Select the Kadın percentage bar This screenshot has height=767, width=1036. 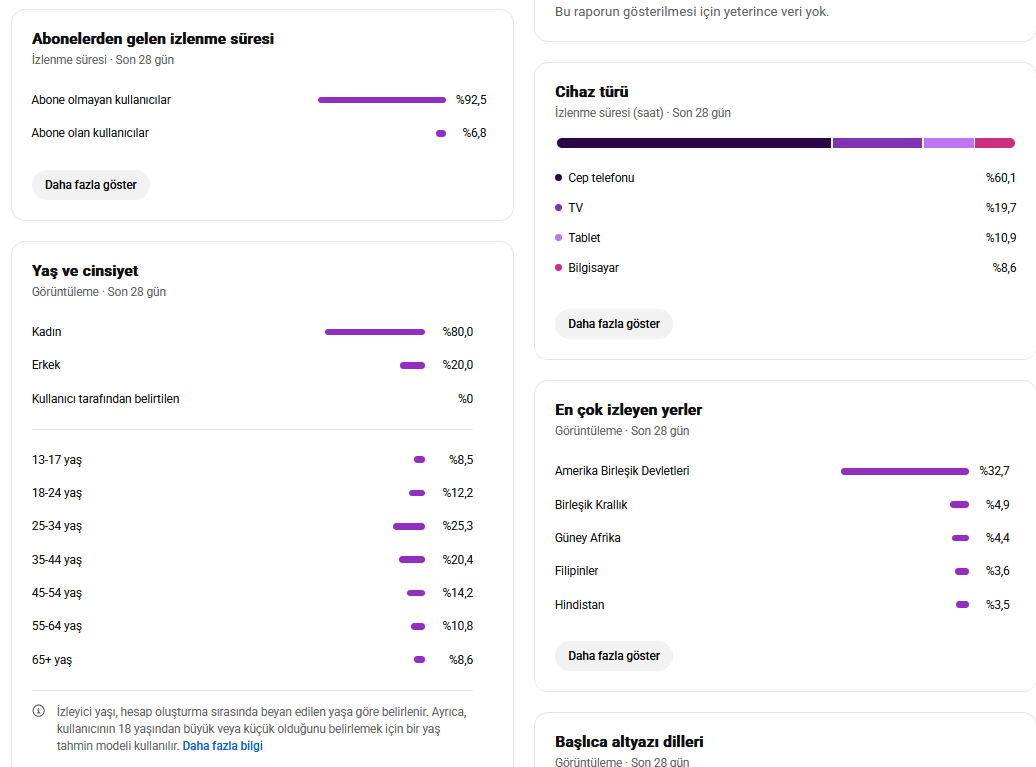coord(375,332)
